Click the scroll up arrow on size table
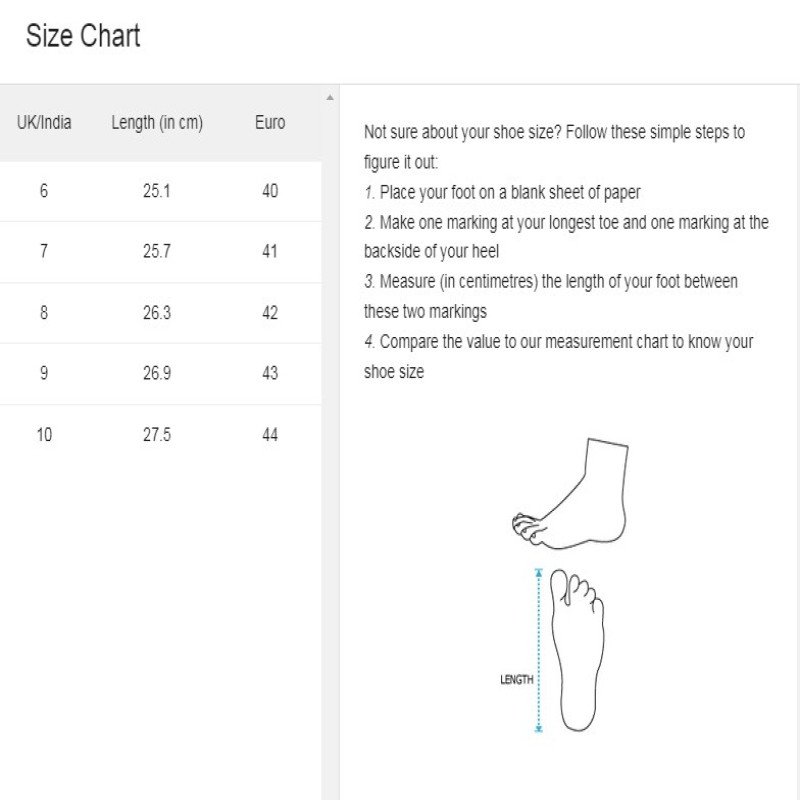Image resolution: width=800 pixels, height=800 pixels. pyautogui.click(x=330, y=98)
